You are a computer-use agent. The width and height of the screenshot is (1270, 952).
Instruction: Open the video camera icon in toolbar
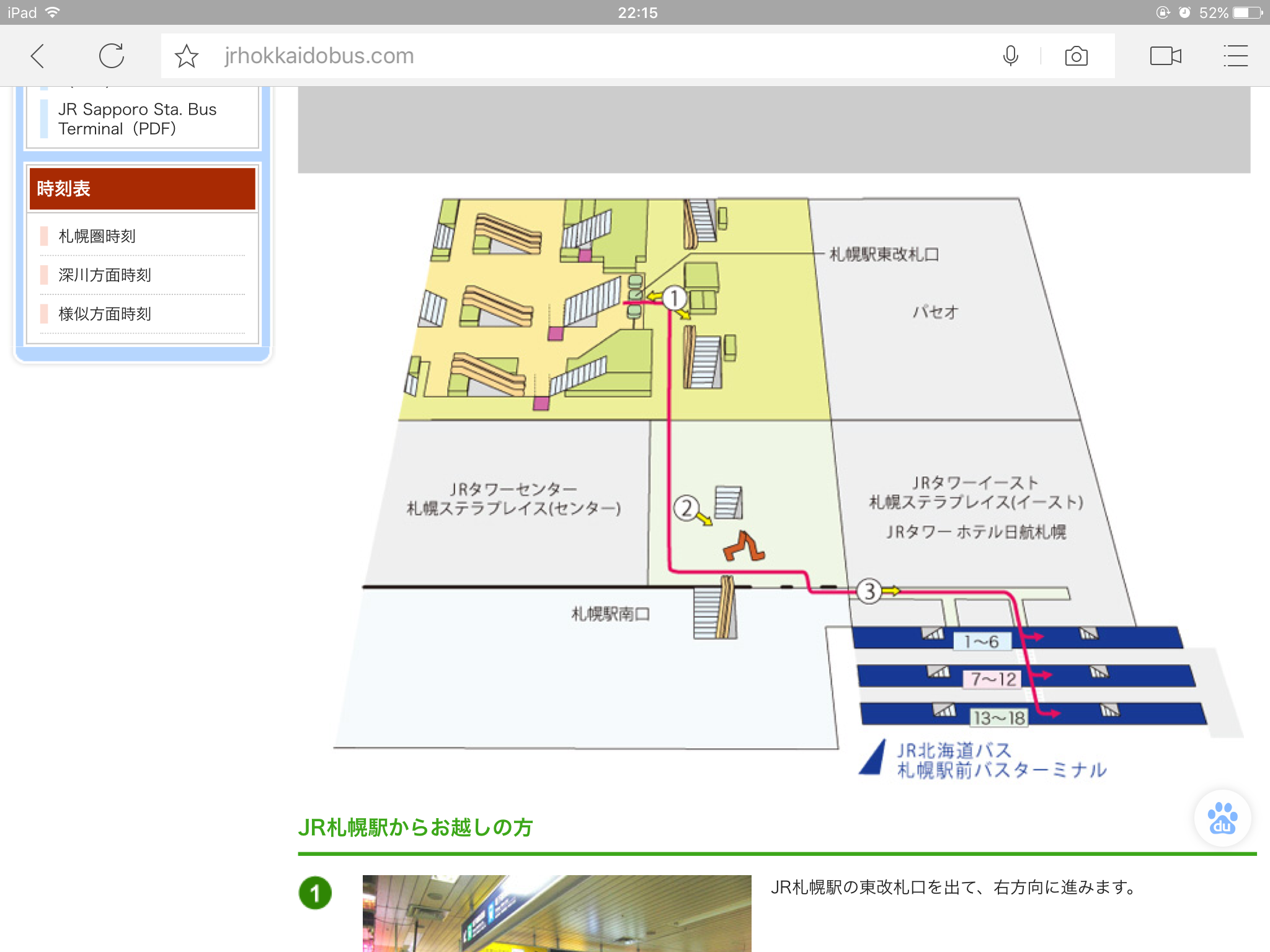(1166, 56)
